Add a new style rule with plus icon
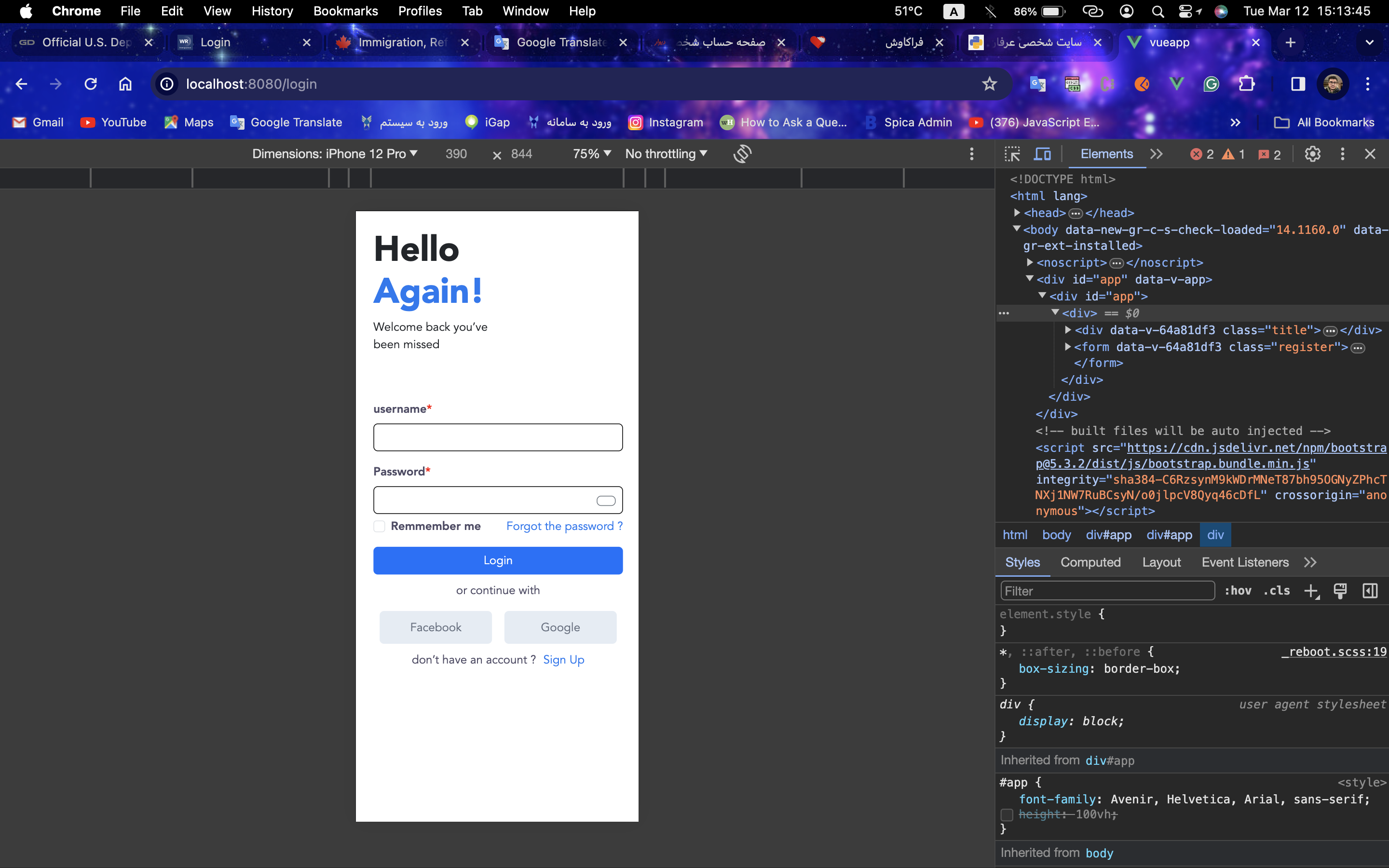 [x=1311, y=591]
